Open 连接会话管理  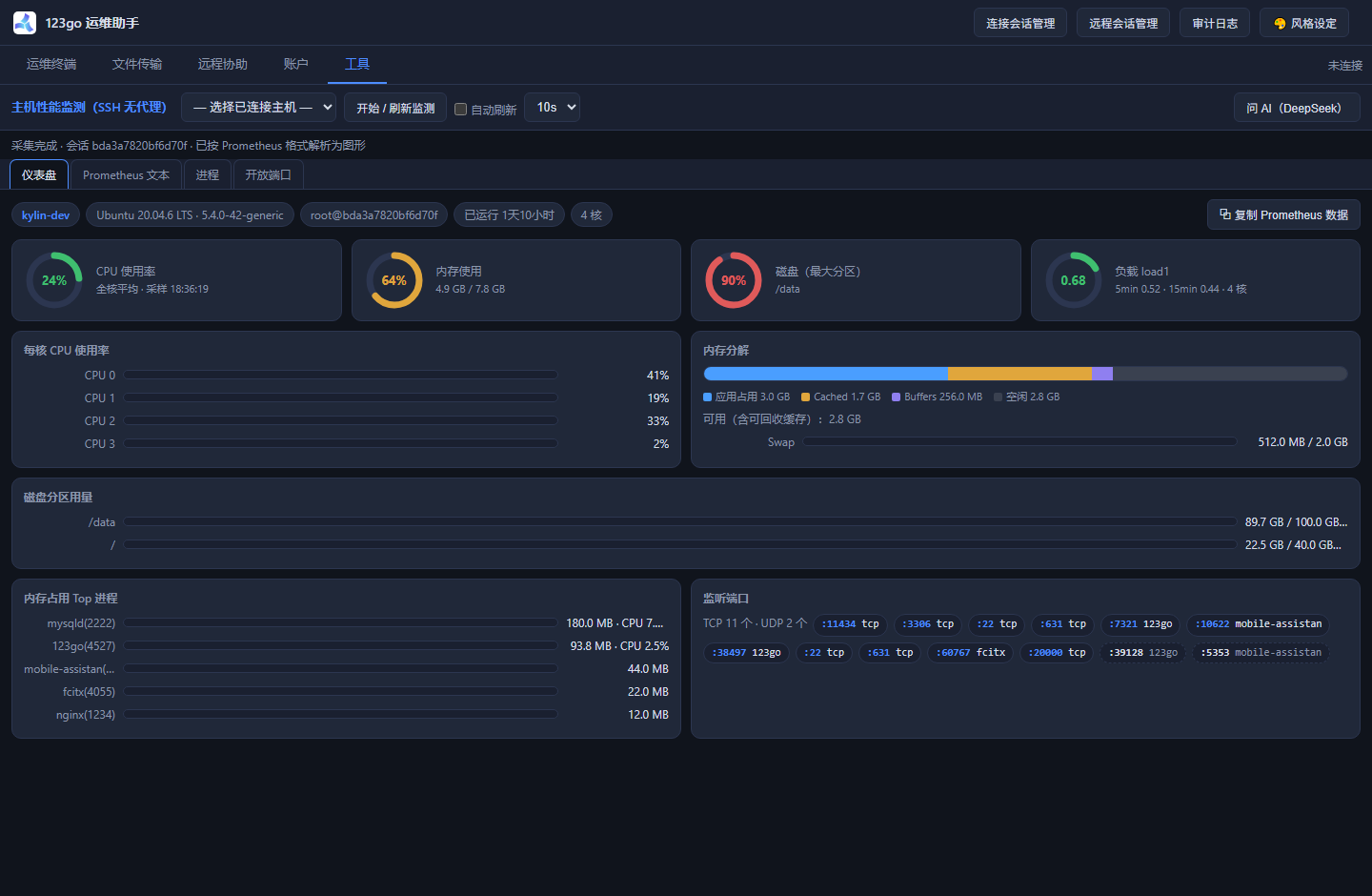pyautogui.click(x=1020, y=23)
